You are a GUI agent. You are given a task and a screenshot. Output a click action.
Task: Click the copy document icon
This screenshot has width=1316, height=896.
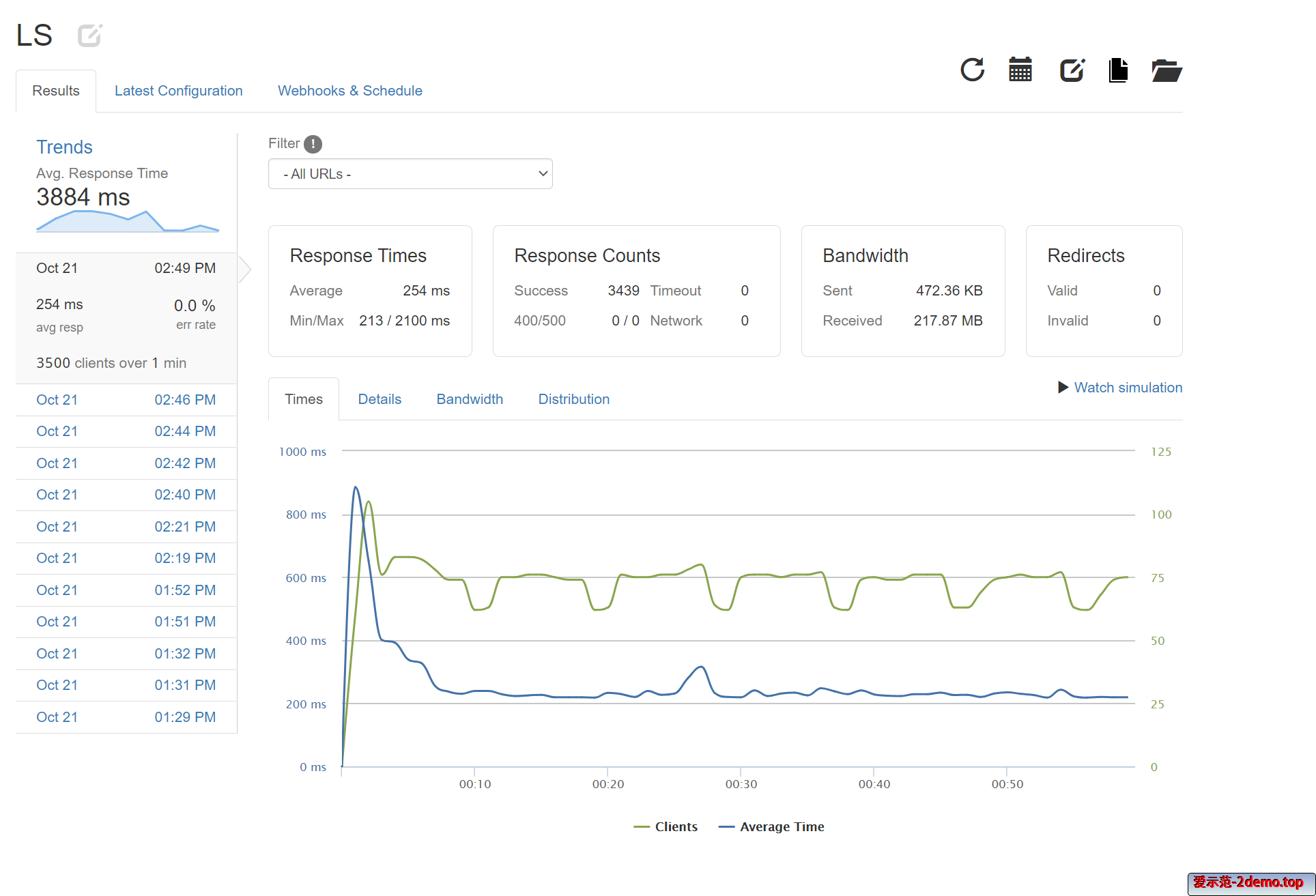pos(1118,70)
